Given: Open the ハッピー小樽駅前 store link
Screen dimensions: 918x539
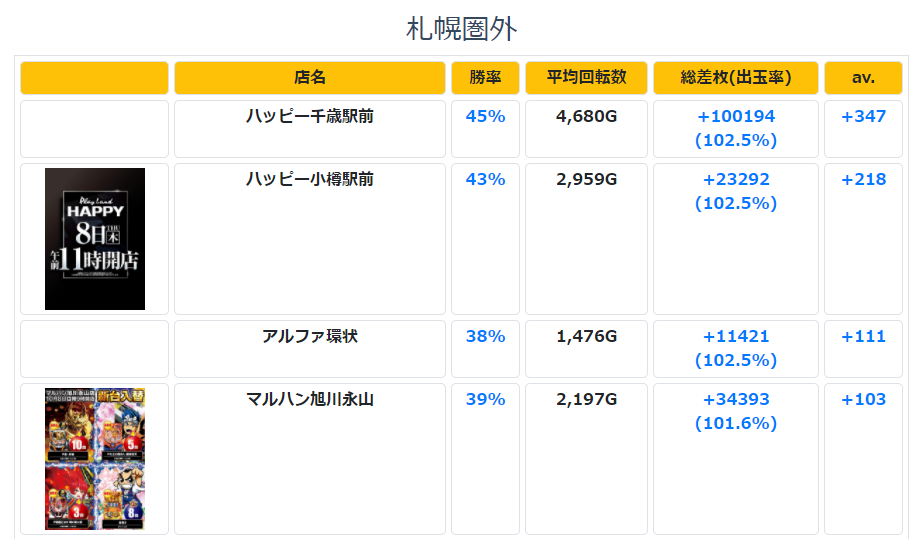Looking at the screenshot, I should 310,179.
